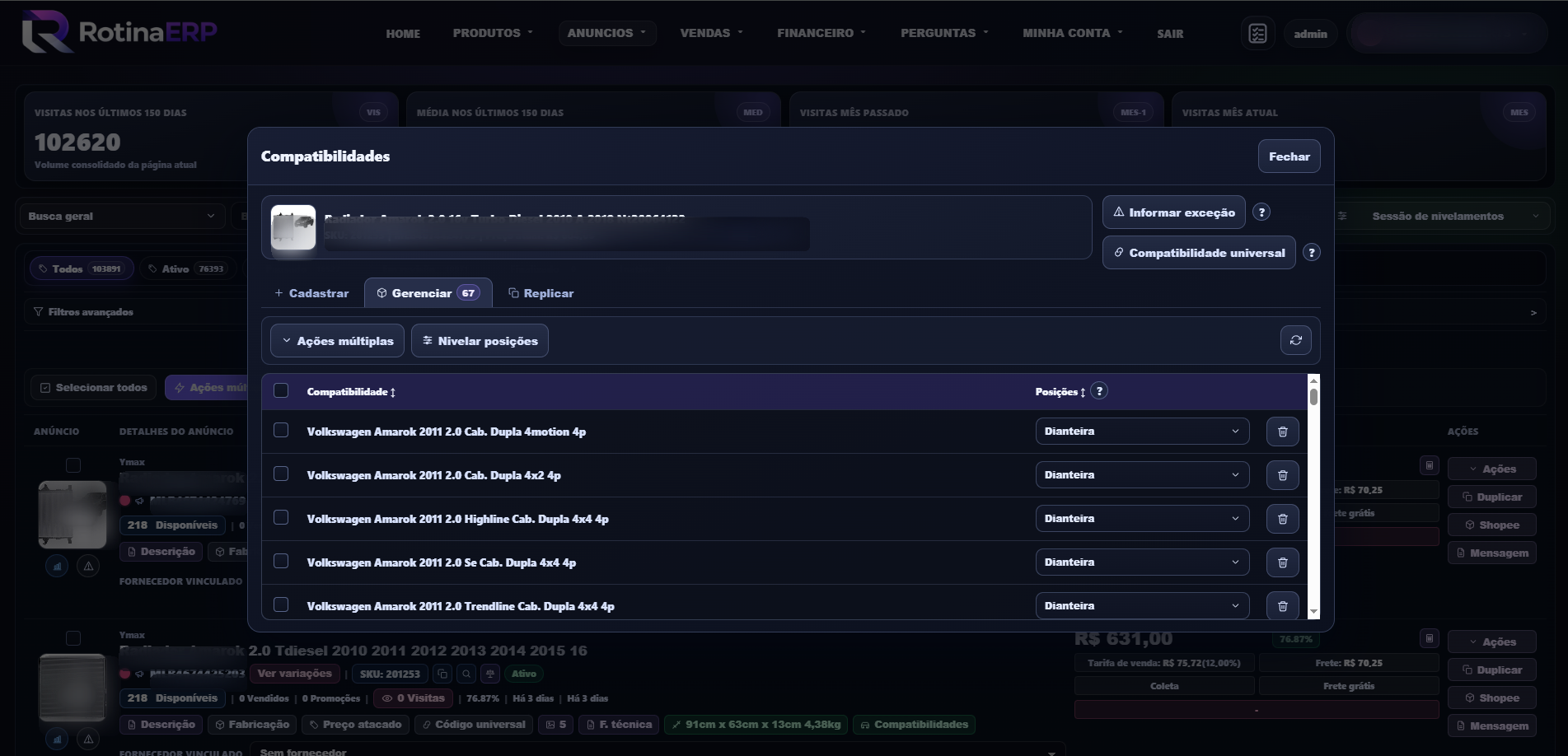Open the green Compatibilidades tag in listing
Image resolution: width=1568 pixels, height=756 pixels.
915,725
